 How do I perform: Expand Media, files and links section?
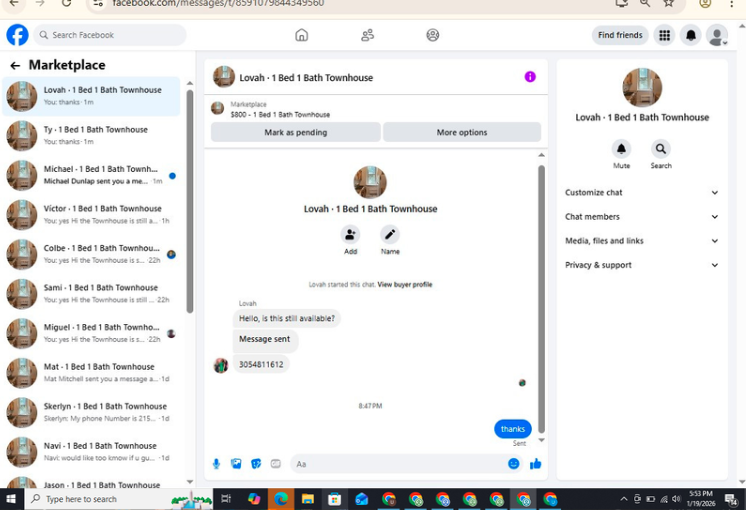pyautogui.click(x=641, y=241)
